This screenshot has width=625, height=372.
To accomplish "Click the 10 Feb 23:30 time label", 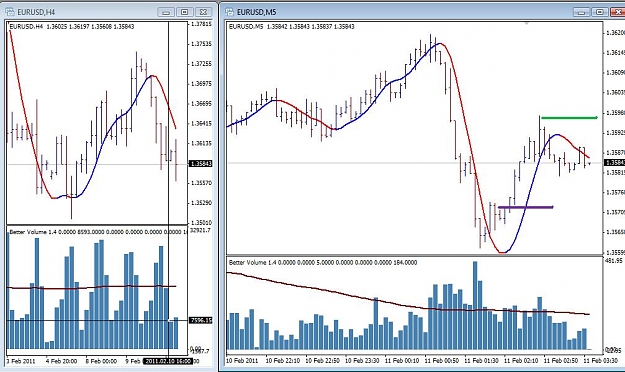I will [x=362, y=361].
